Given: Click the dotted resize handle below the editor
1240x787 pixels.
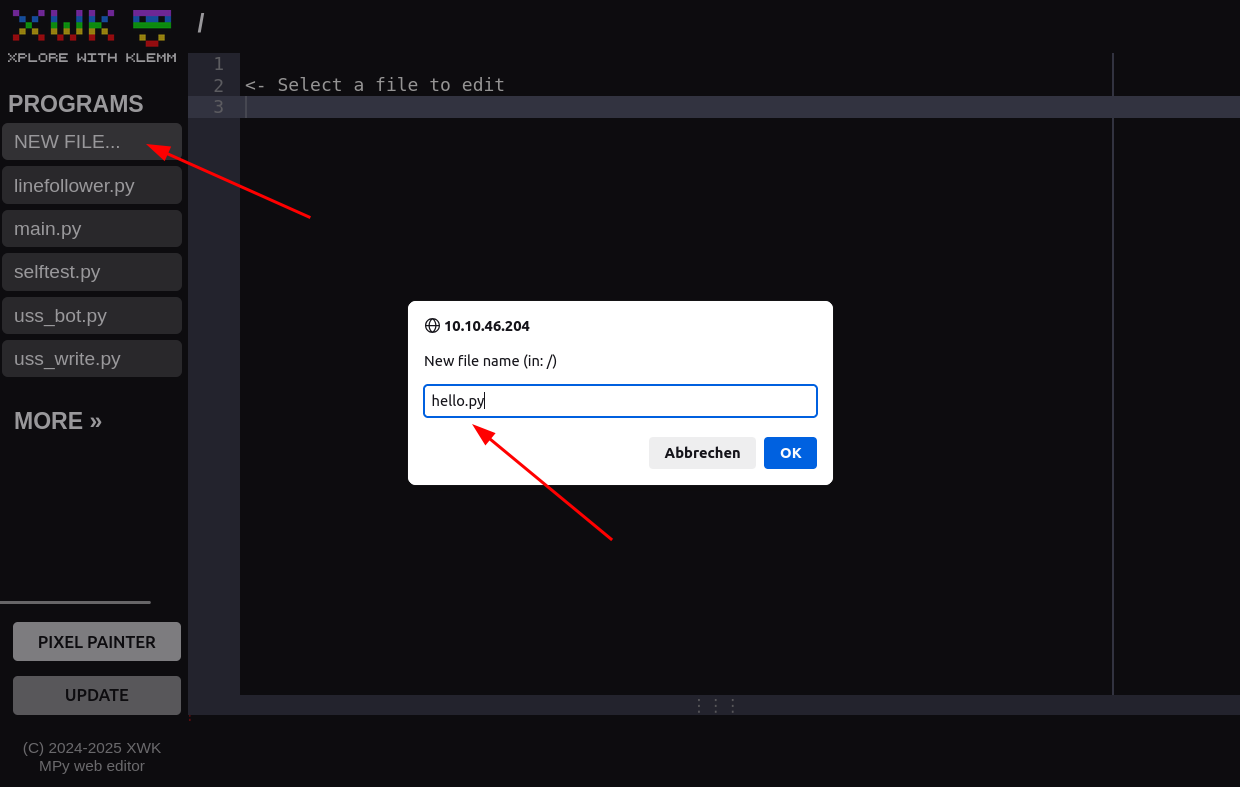Looking at the screenshot, I should tap(715, 705).
